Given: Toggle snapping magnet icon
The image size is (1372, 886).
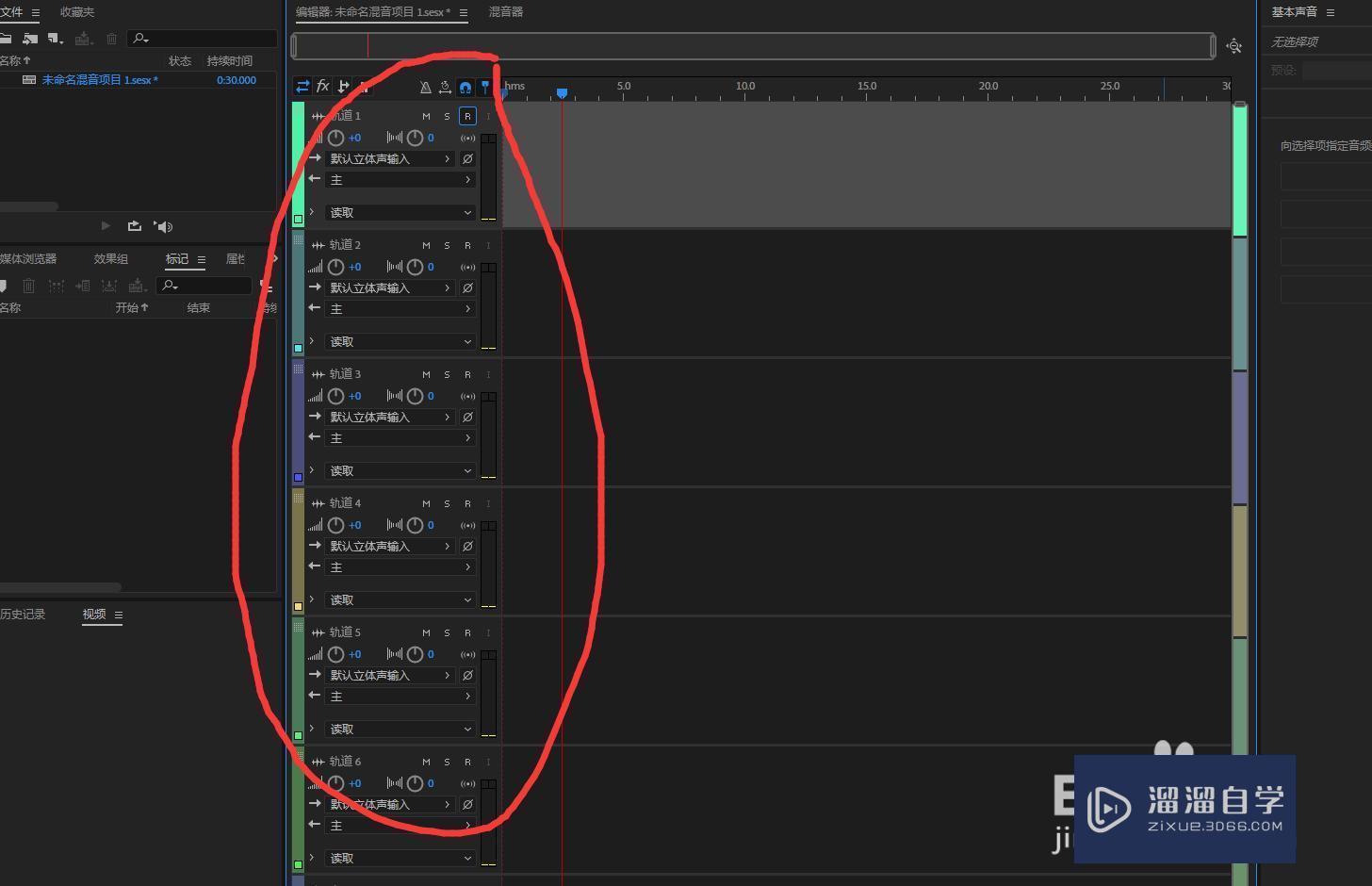Looking at the screenshot, I should tap(465, 88).
